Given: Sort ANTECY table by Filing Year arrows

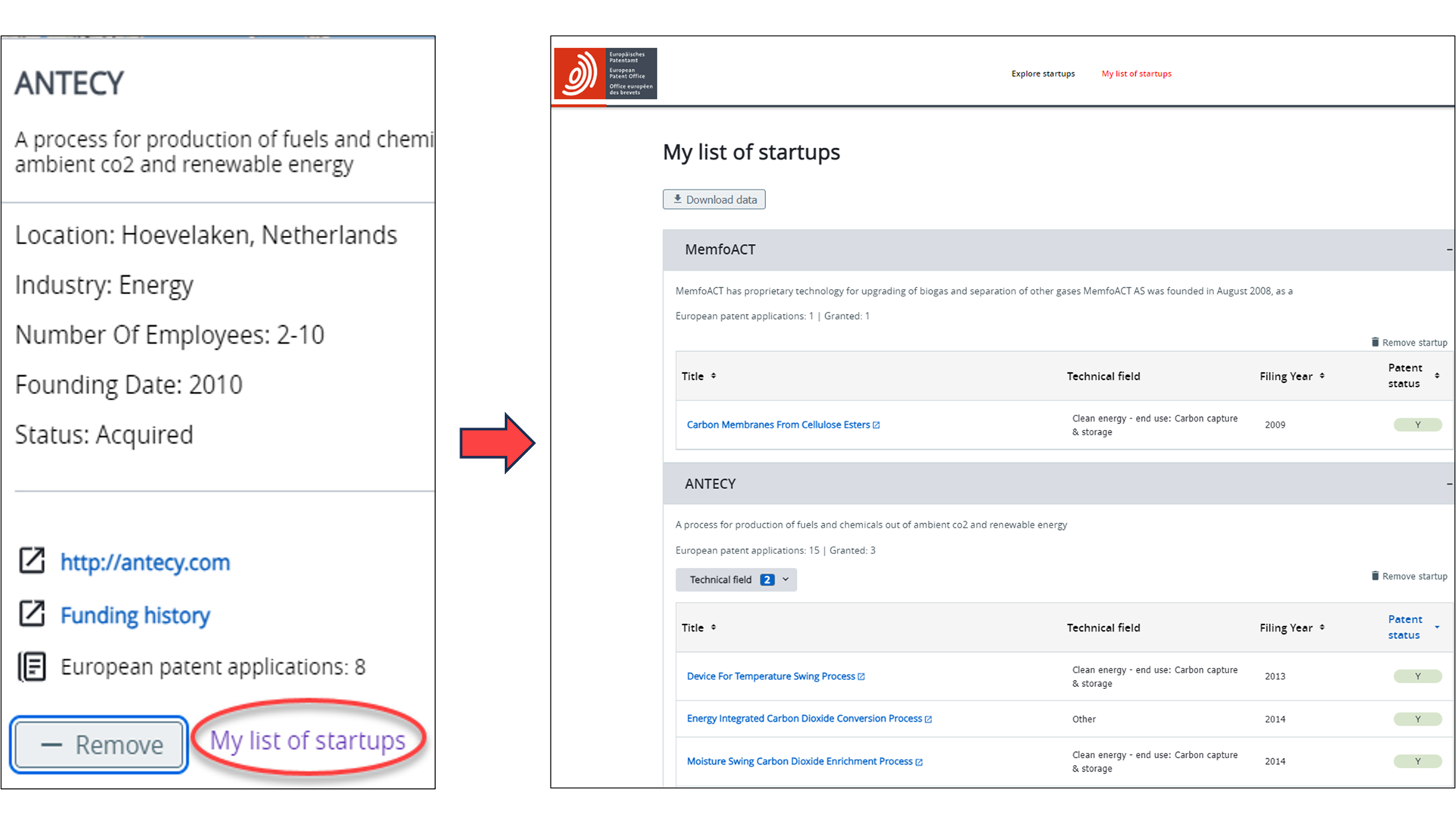Looking at the screenshot, I should pos(1322,628).
